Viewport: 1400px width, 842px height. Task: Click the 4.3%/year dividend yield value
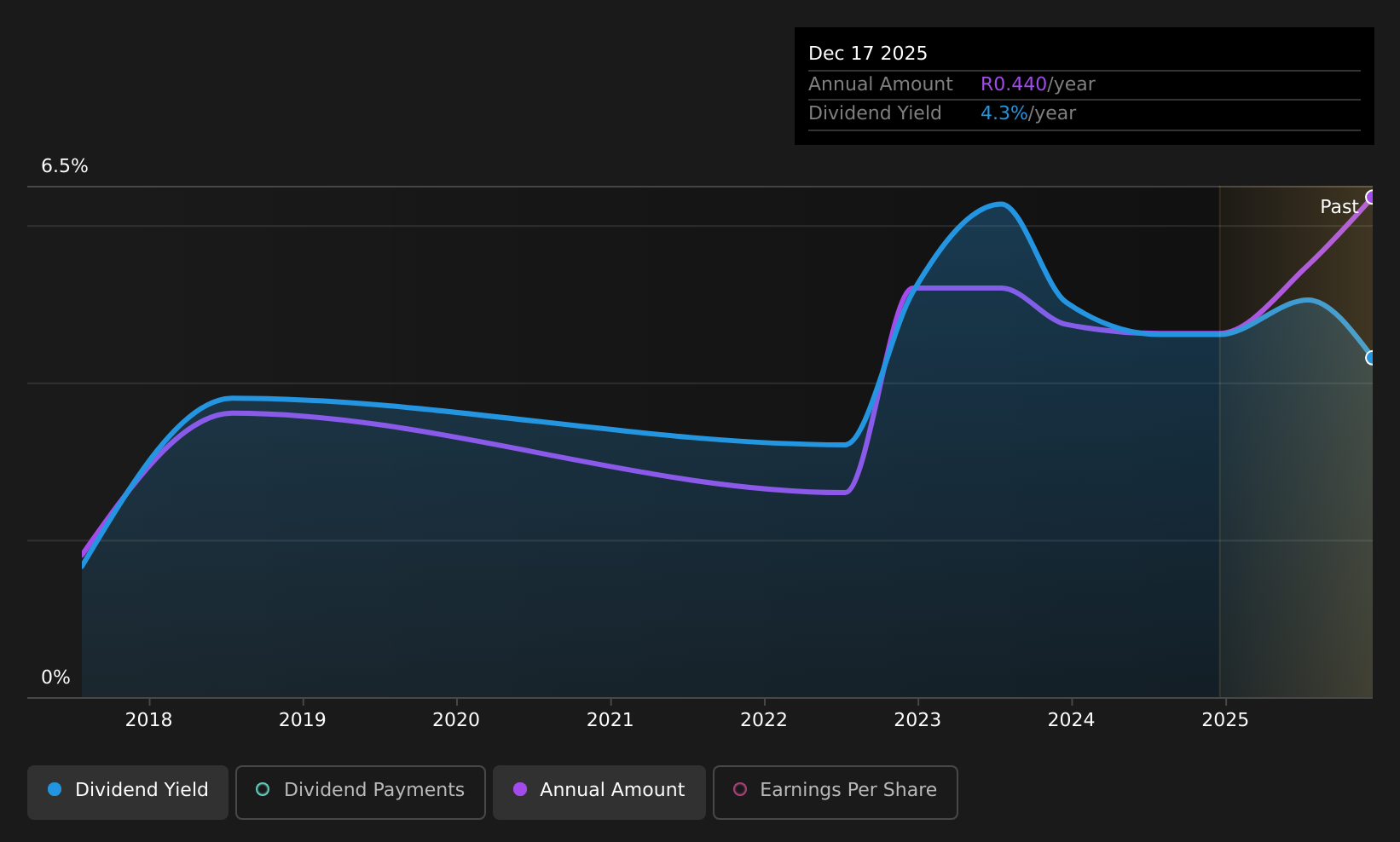pyautogui.click(x=1028, y=113)
